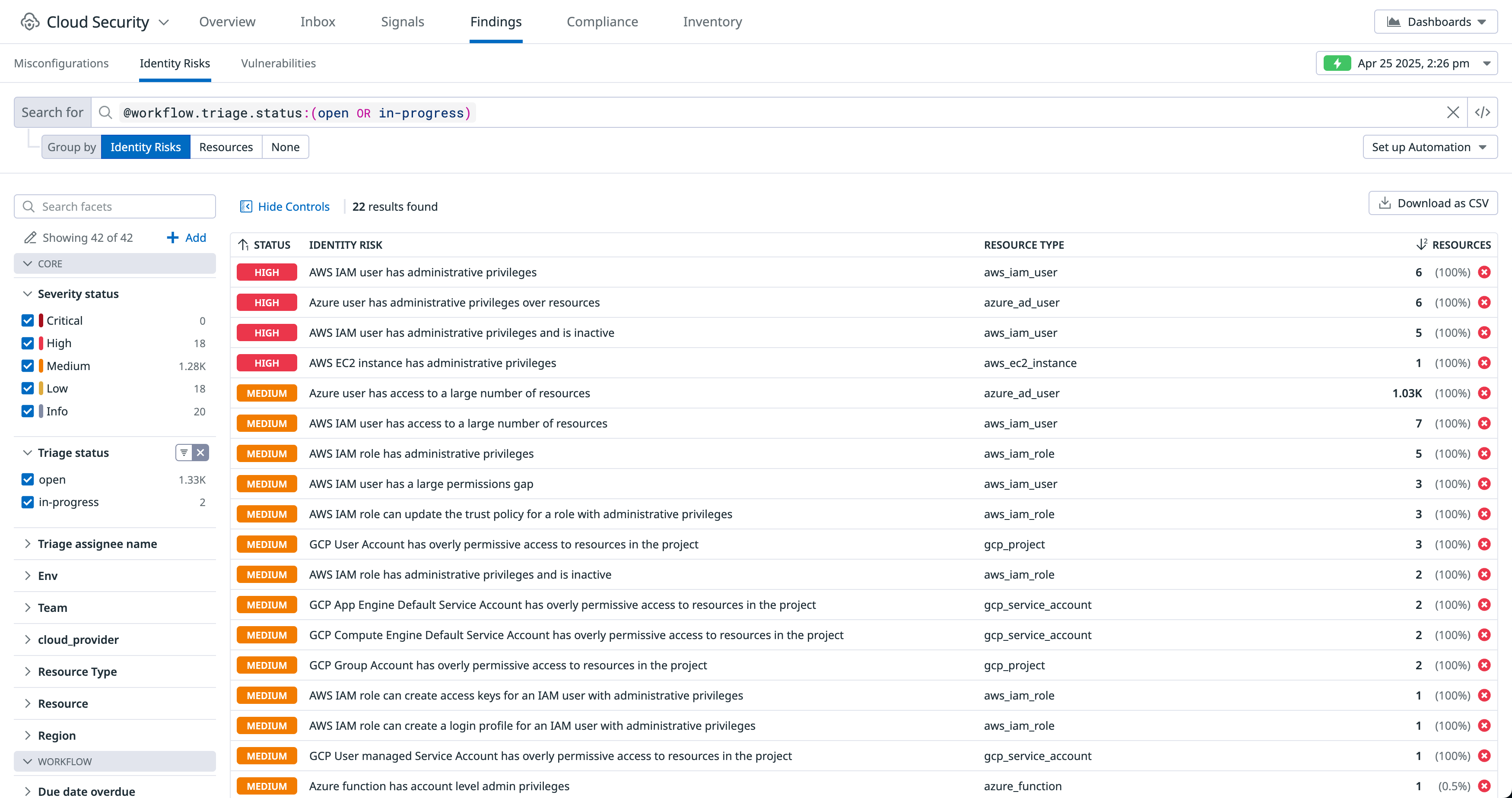Image resolution: width=1512 pixels, height=798 pixels.
Task: Switch to the Compliance tab
Action: pos(602,22)
